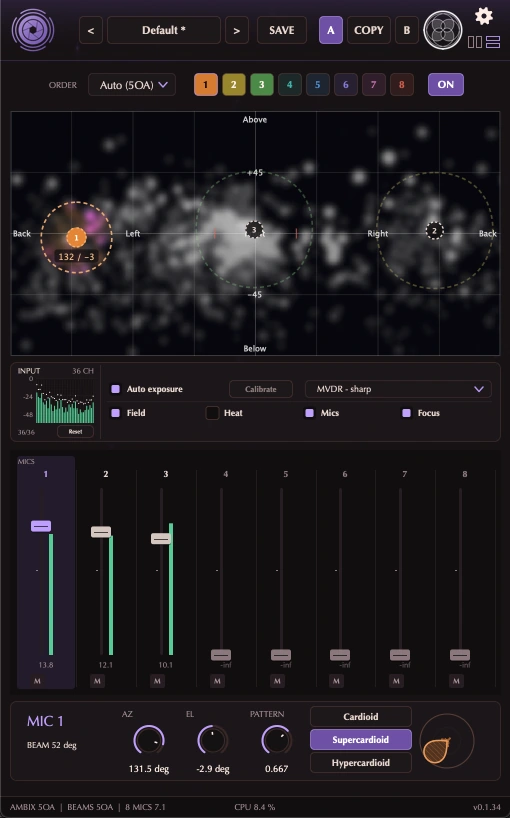Click mic 8 fader handle at -inf
Screen dimensions: 510x818
[460, 655]
